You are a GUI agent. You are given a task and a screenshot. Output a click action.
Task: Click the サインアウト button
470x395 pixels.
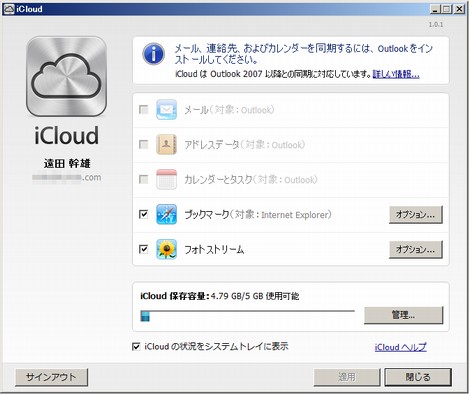pos(52,377)
